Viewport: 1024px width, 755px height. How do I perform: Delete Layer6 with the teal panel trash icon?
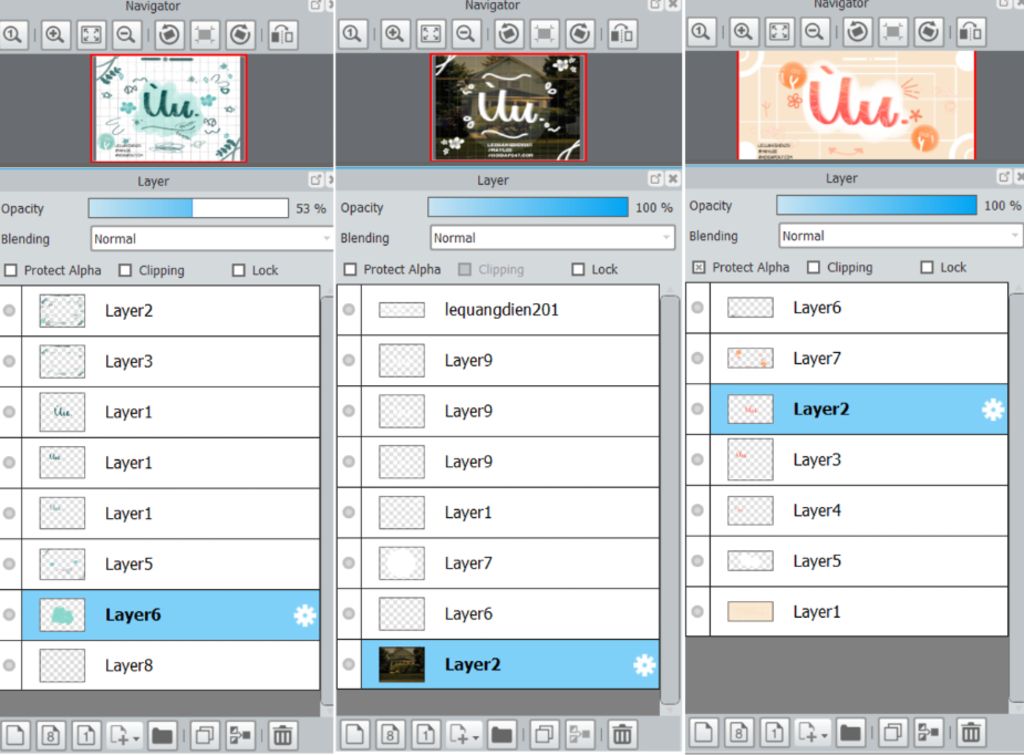point(283,736)
